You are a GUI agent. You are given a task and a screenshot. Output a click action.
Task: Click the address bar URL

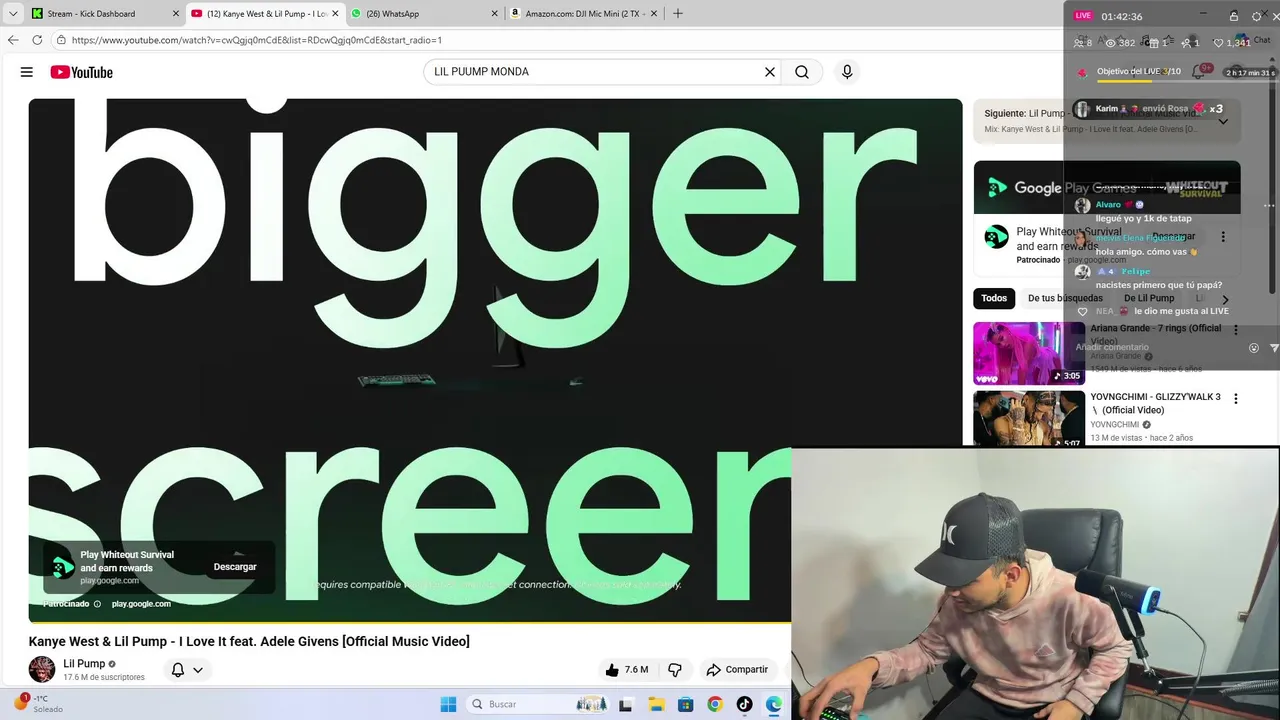coord(257,40)
